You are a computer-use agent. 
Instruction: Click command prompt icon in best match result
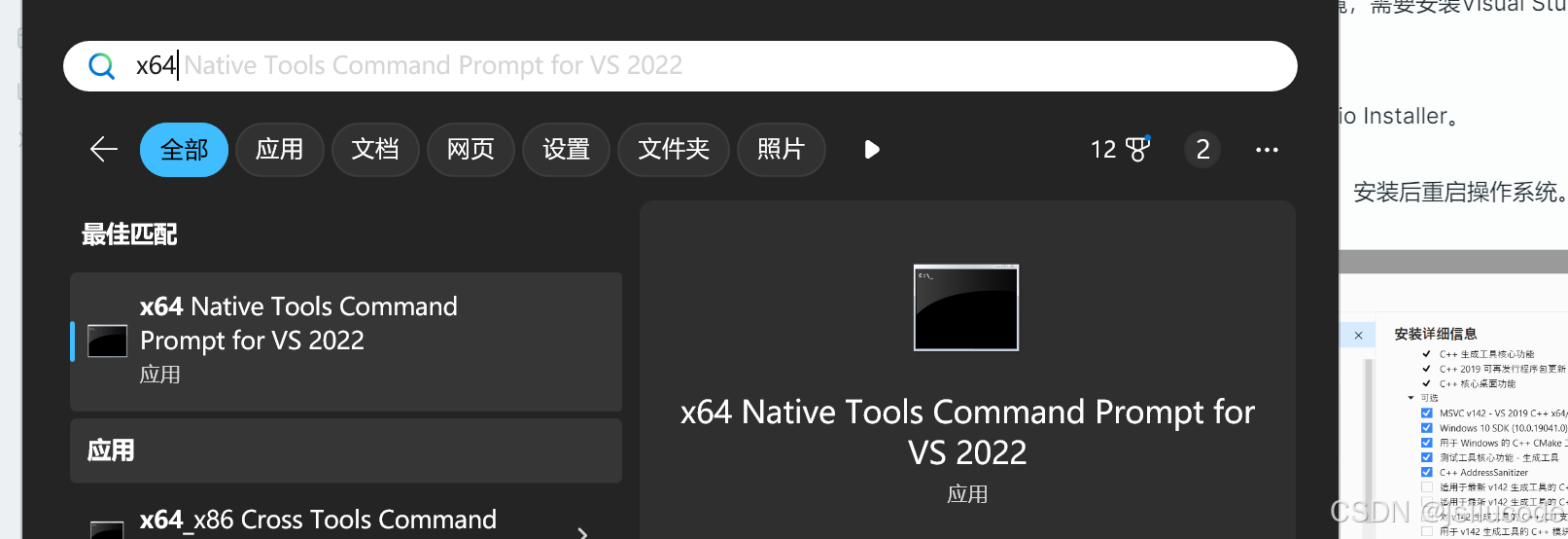pos(108,341)
